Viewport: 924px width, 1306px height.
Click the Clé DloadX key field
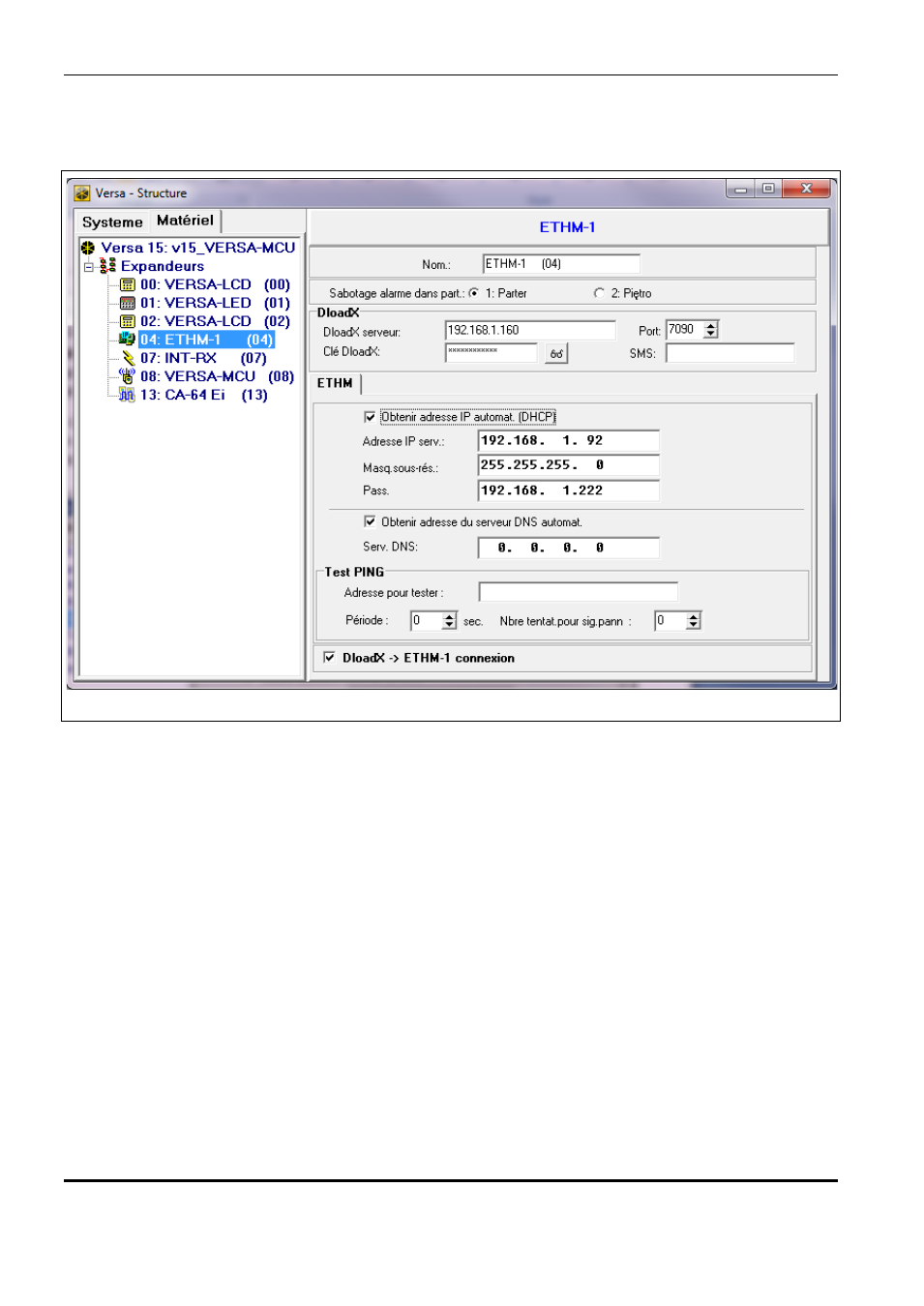click(492, 352)
